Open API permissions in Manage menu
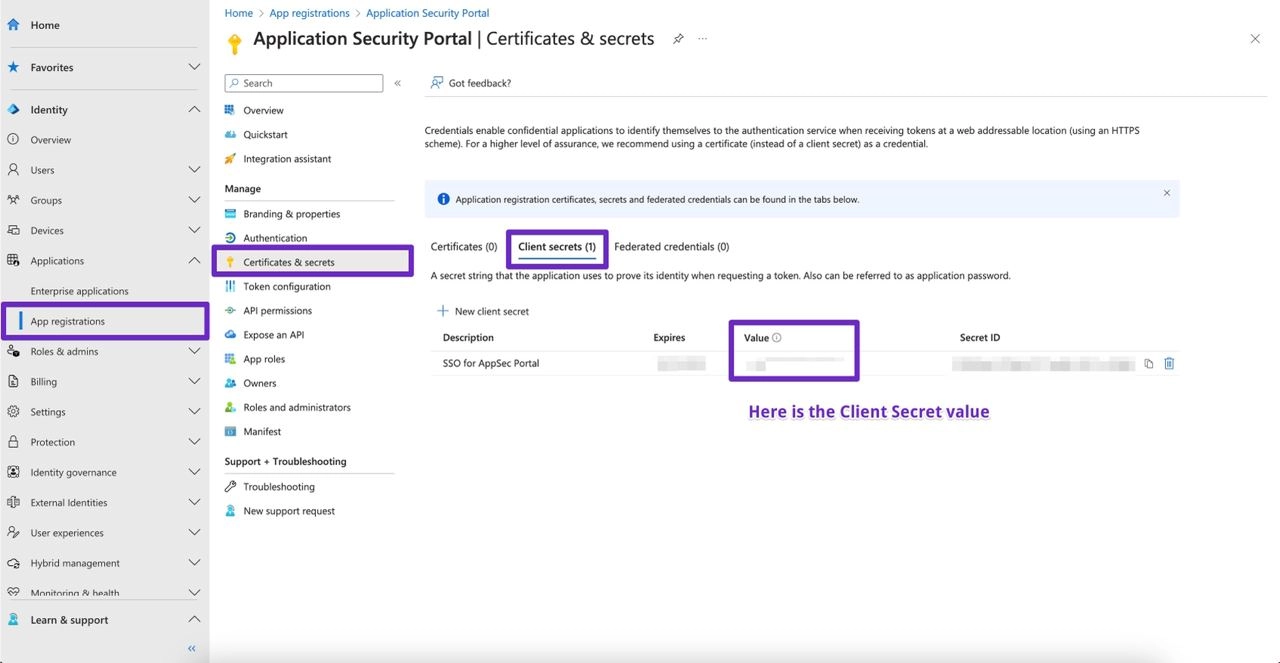 [x=277, y=311]
